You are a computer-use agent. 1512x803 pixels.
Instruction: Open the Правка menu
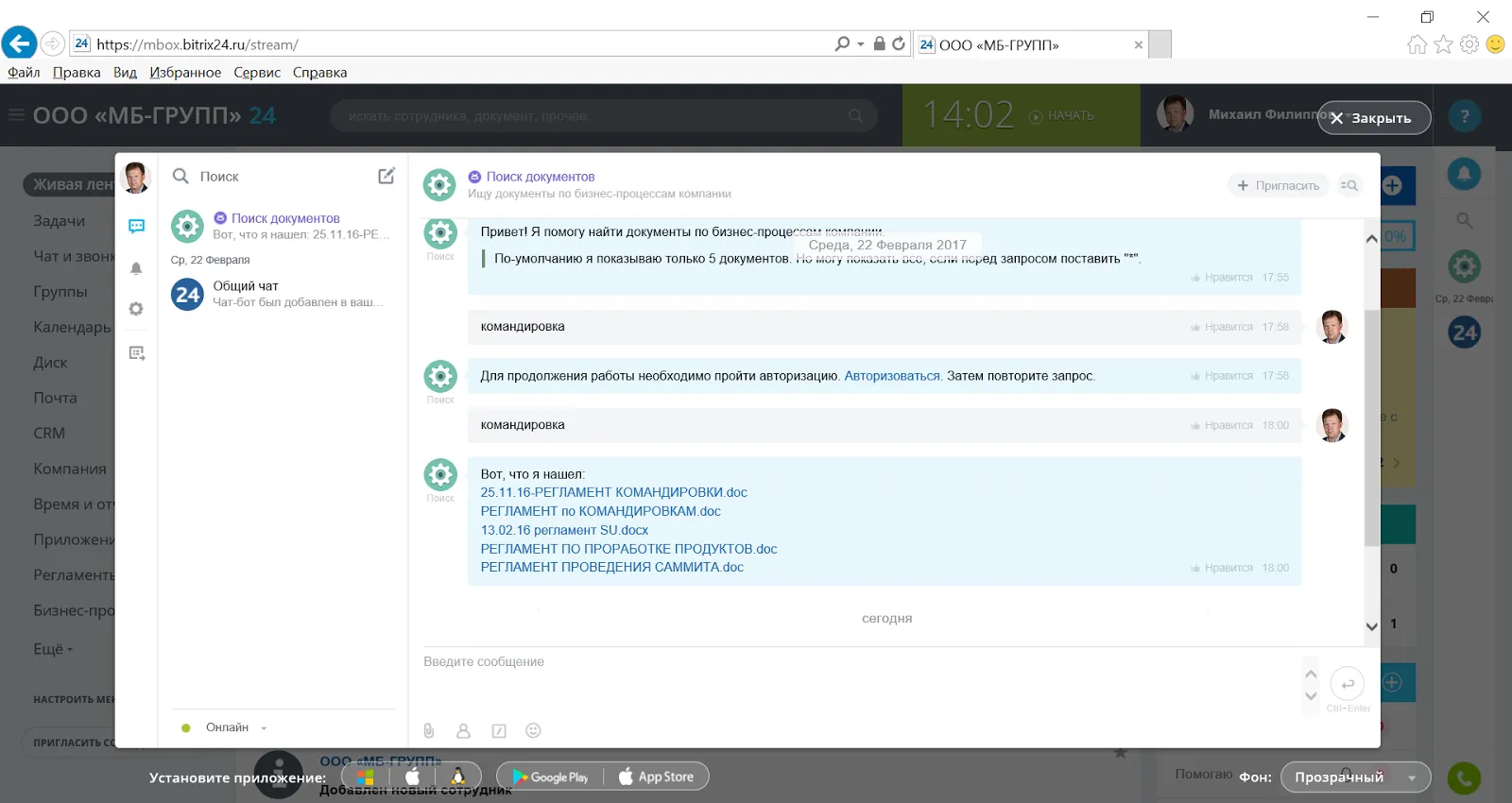pos(77,73)
